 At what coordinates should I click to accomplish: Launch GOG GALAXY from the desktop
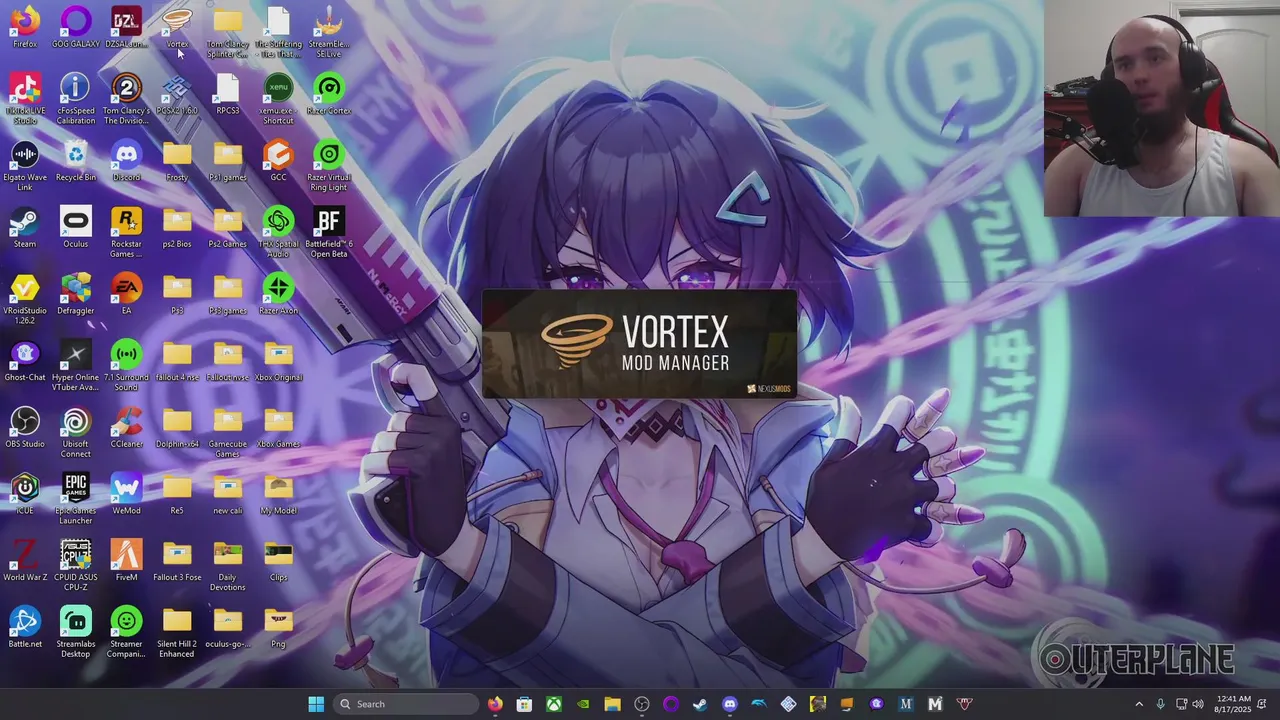76,27
